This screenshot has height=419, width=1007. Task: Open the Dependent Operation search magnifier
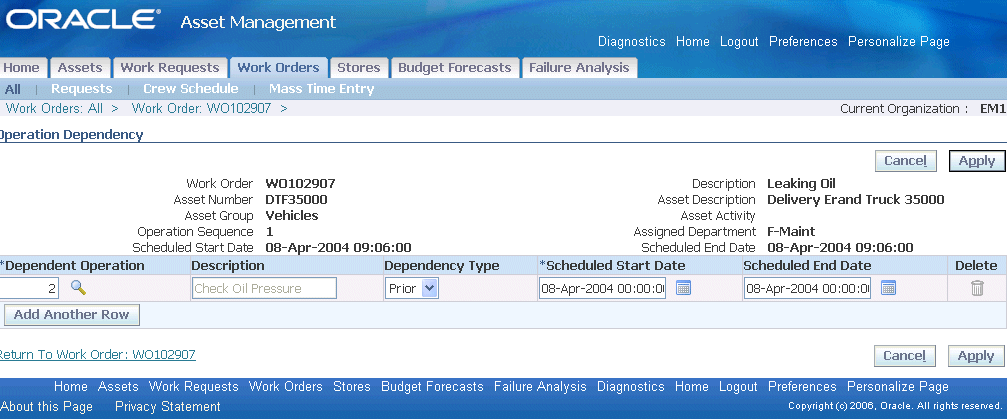(78, 288)
